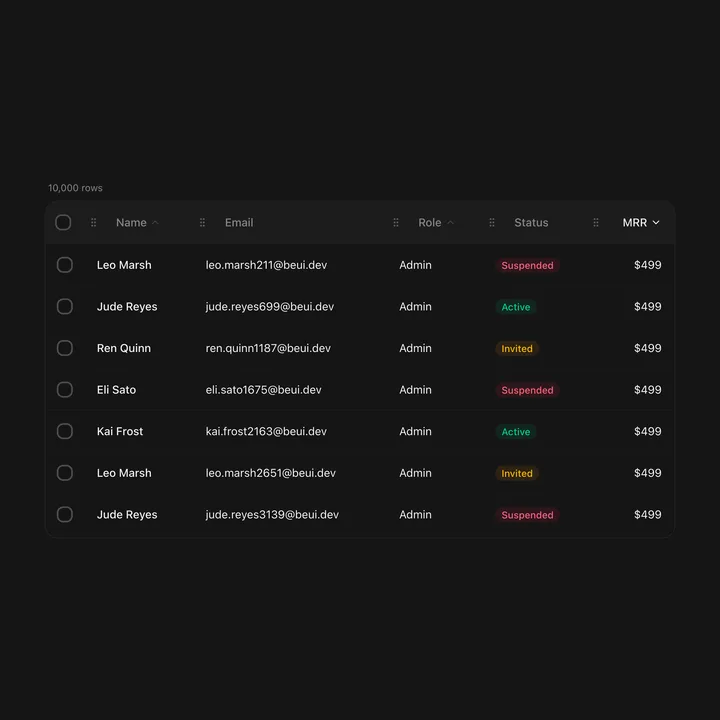Click the Suspended badge for leo.marsh211
The image size is (720, 720).
527,265
